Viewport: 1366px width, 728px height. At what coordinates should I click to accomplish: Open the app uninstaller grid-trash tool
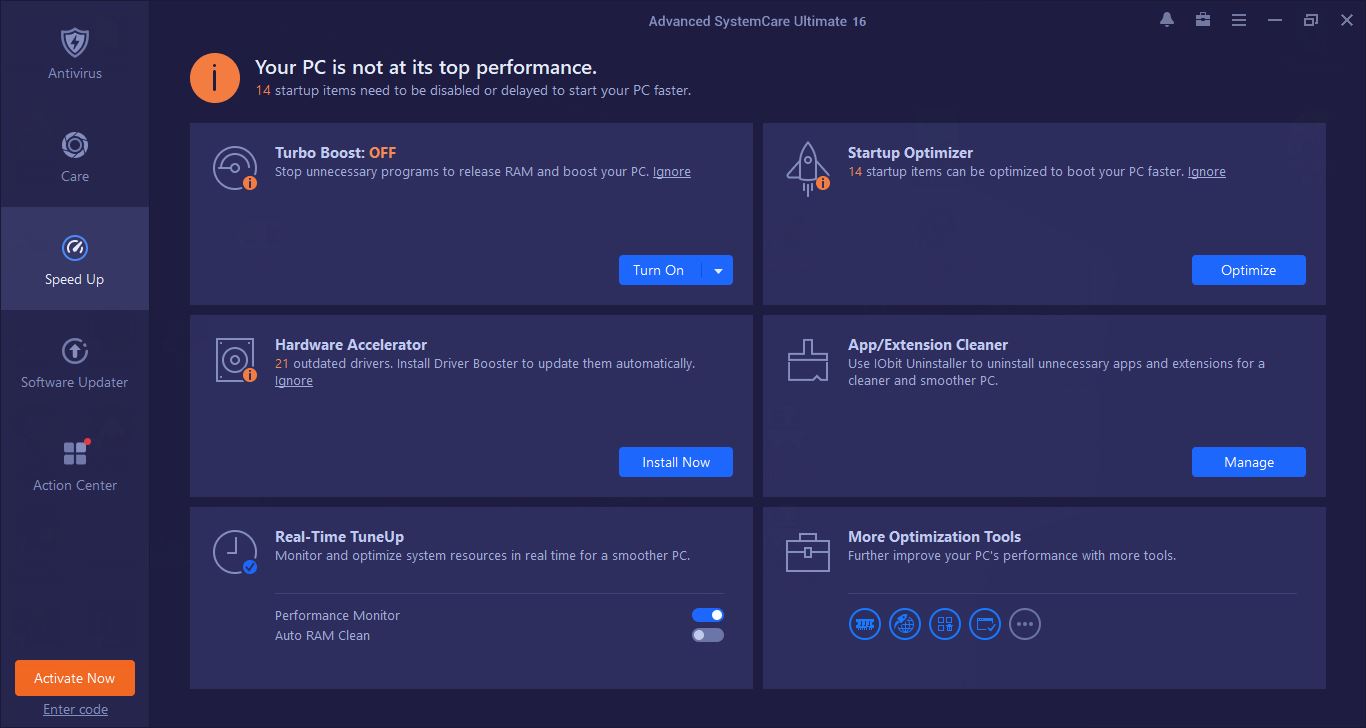[x=945, y=625]
